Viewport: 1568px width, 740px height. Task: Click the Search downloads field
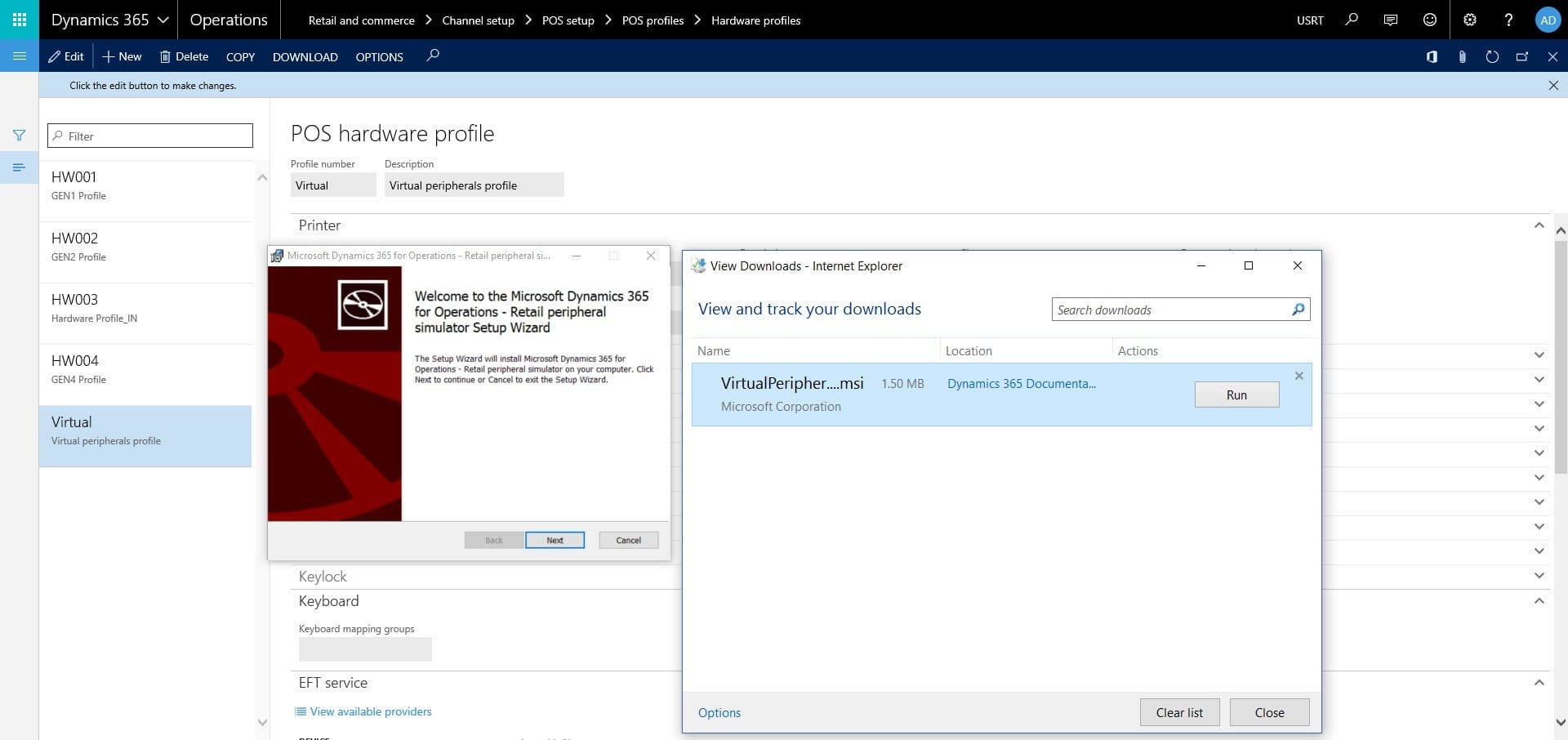[1171, 310]
